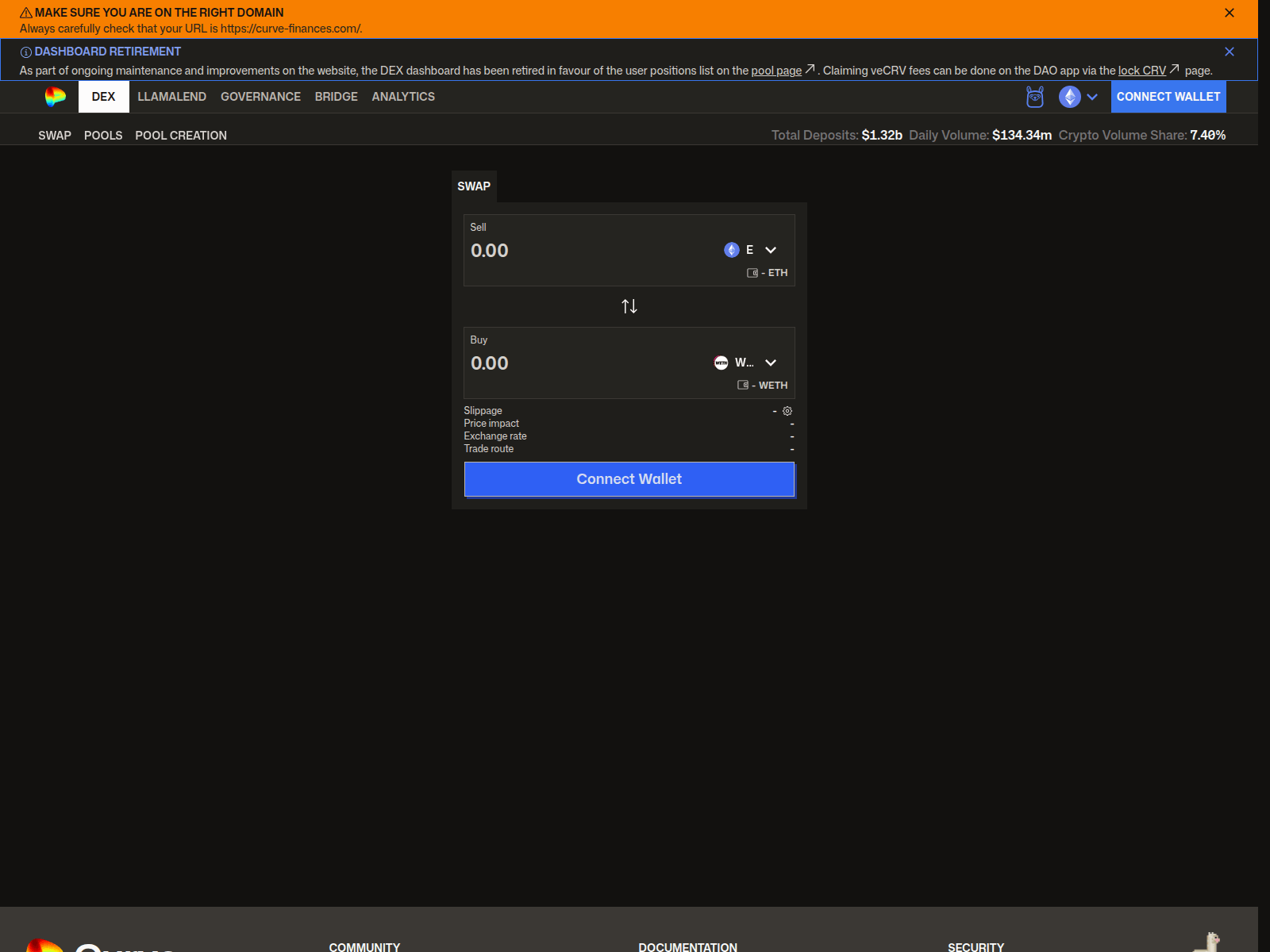Click the Daily Volume $134.34m value
Viewport: 1270px width, 952px height.
click(x=1022, y=136)
